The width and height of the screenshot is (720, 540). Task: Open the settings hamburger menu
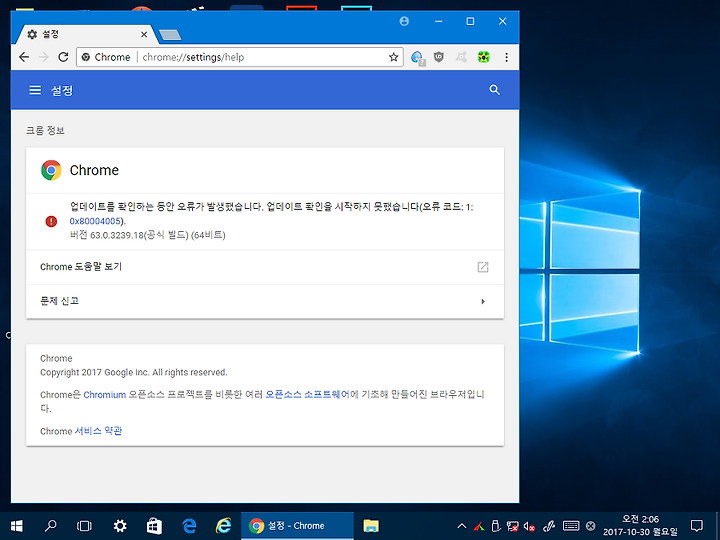click(35, 90)
